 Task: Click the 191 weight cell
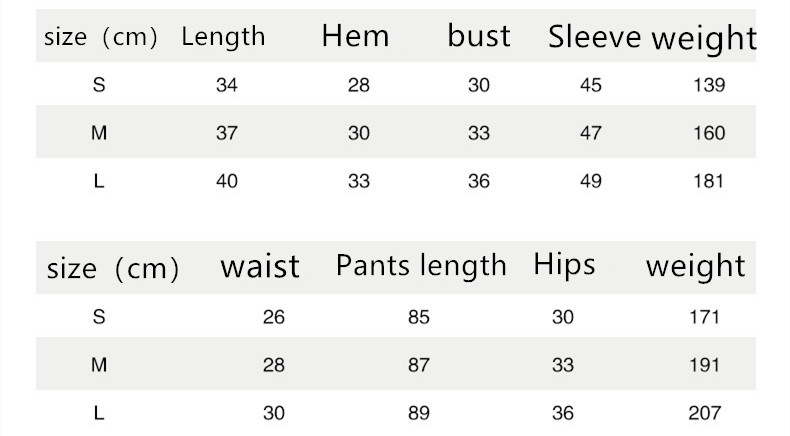coord(704,365)
